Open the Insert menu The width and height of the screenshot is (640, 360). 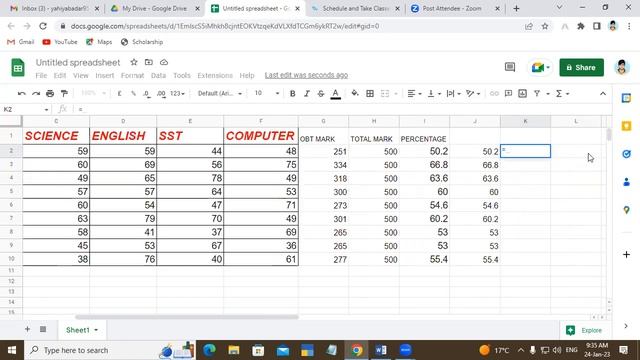104,76
